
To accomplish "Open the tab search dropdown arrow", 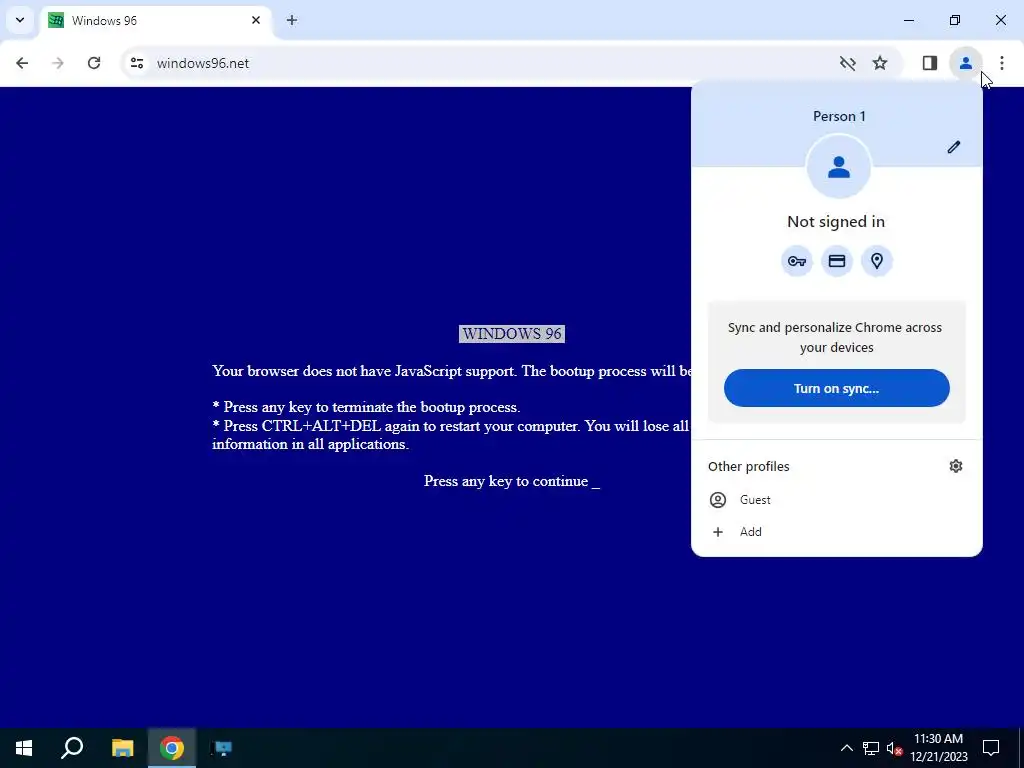I will tap(20, 20).
